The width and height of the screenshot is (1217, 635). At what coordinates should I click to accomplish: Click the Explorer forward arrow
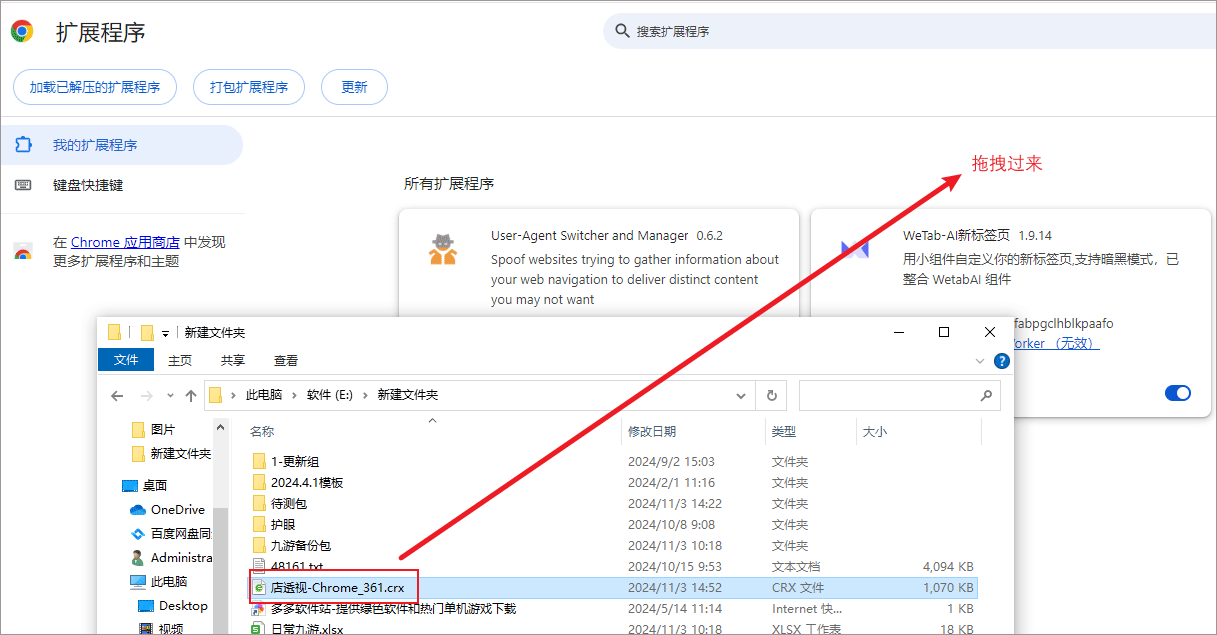pyautogui.click(x=146, y=395)
